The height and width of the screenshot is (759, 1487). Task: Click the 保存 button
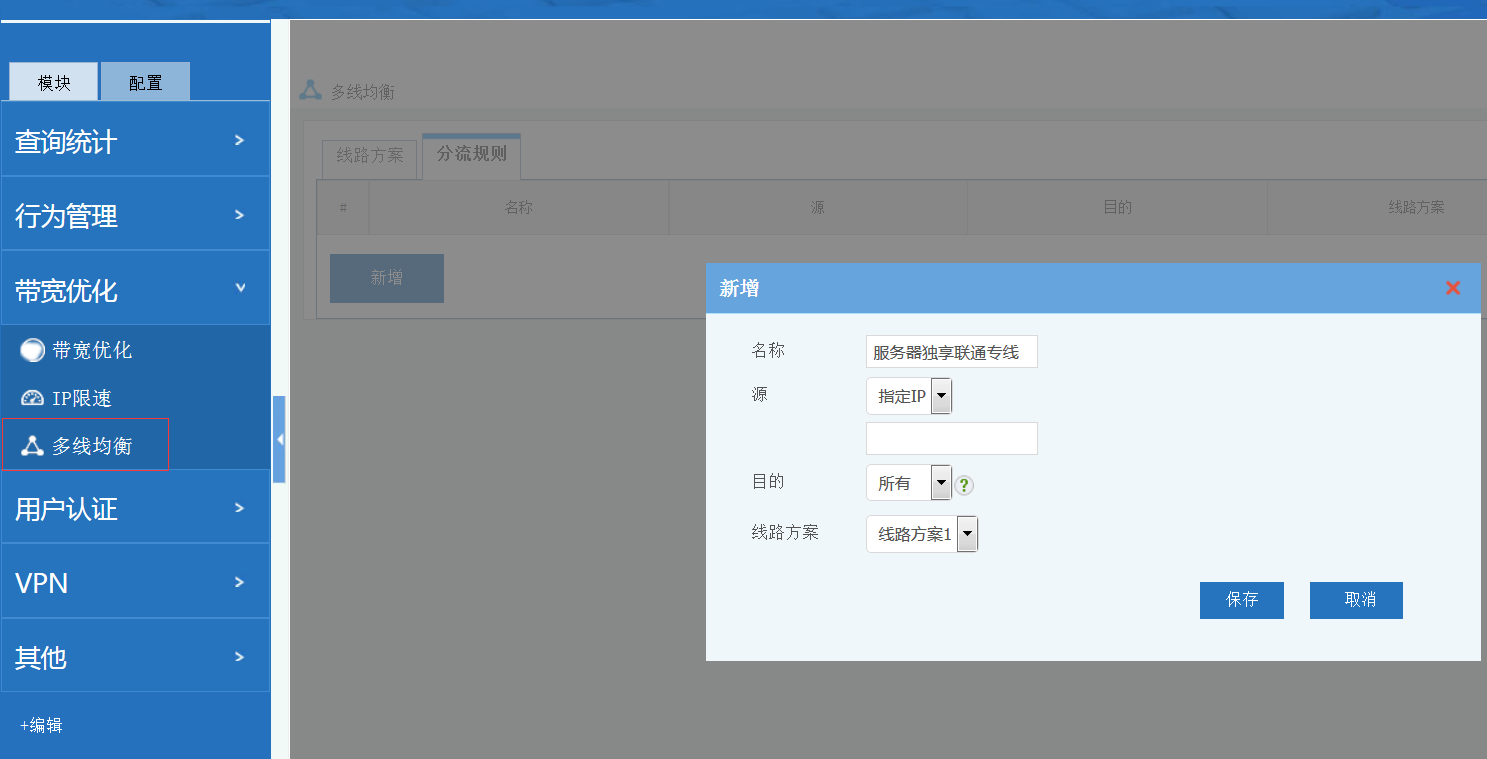point(1241,600)
